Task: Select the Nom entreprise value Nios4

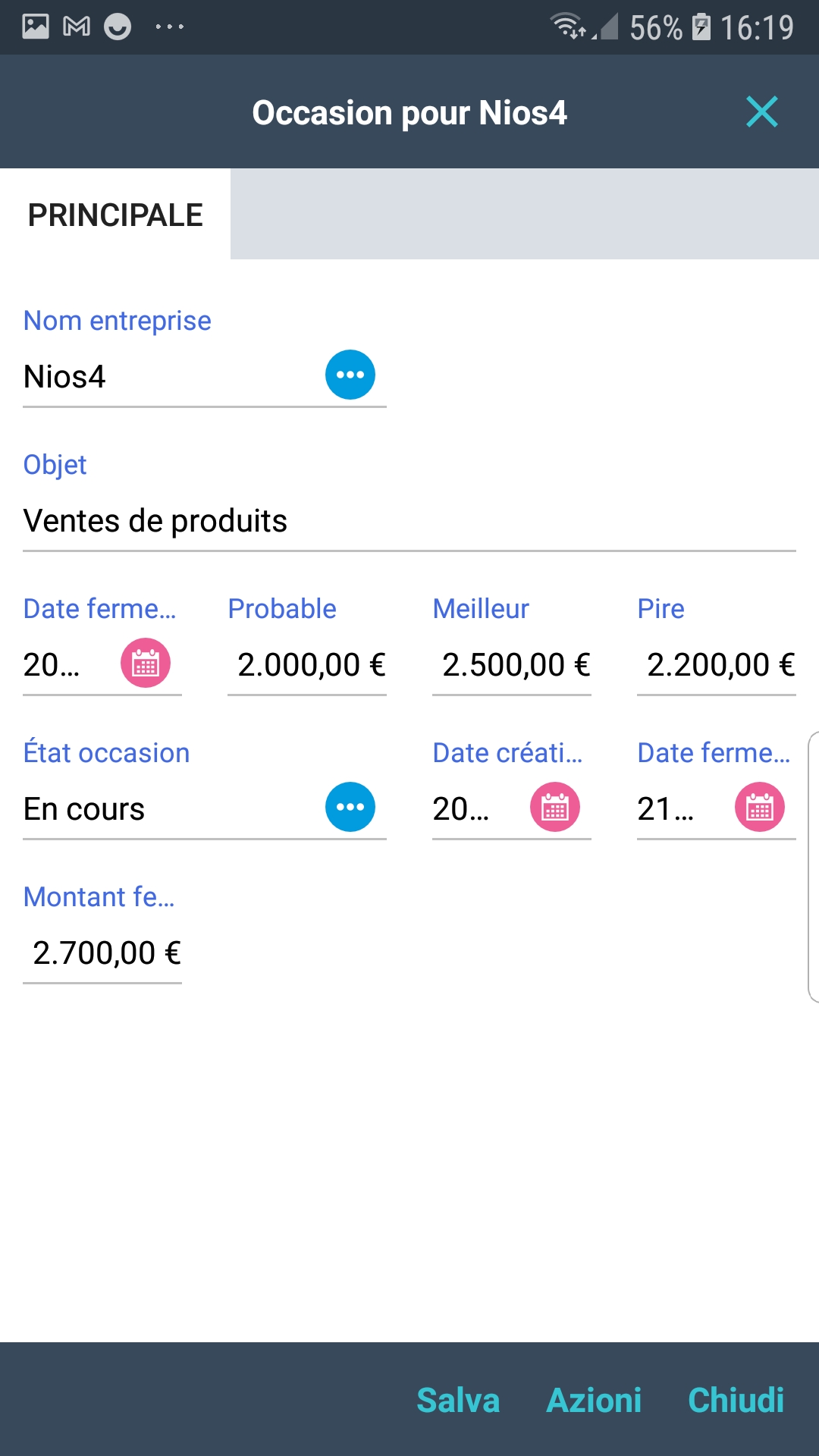Action: point(167,377)
